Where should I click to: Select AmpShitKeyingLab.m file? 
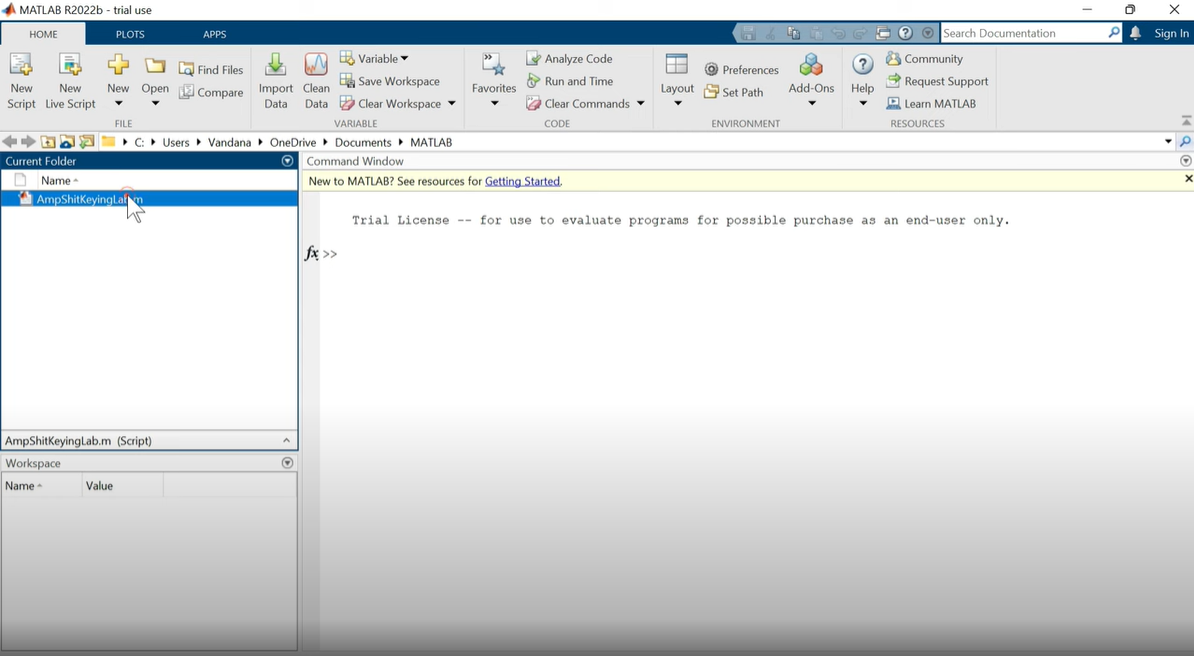149,199
